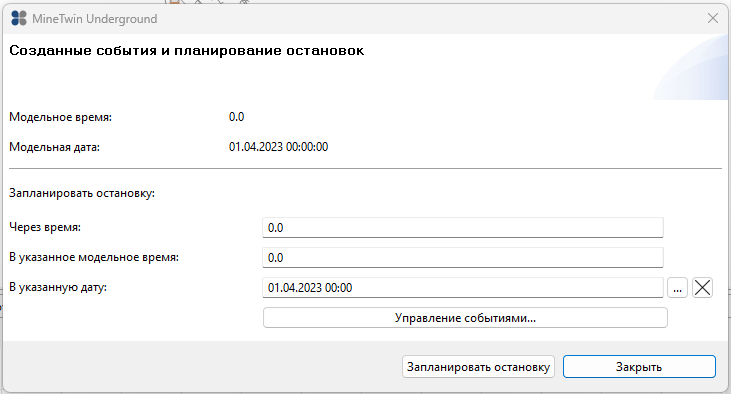Select the model date value 01.04.2023 00:00:00
The height and width of the screenshot is (394, 731).
tap(278, 147)
